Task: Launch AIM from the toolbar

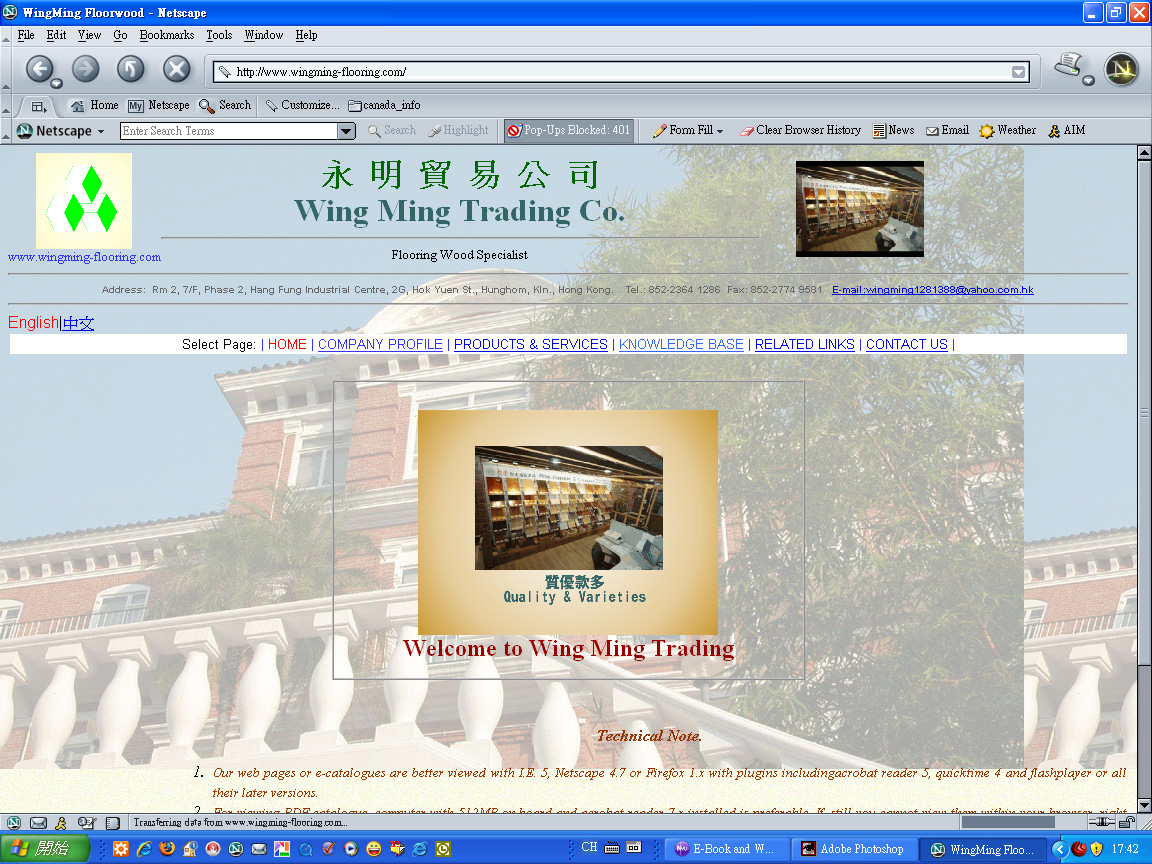Action: pos(1066,130)
